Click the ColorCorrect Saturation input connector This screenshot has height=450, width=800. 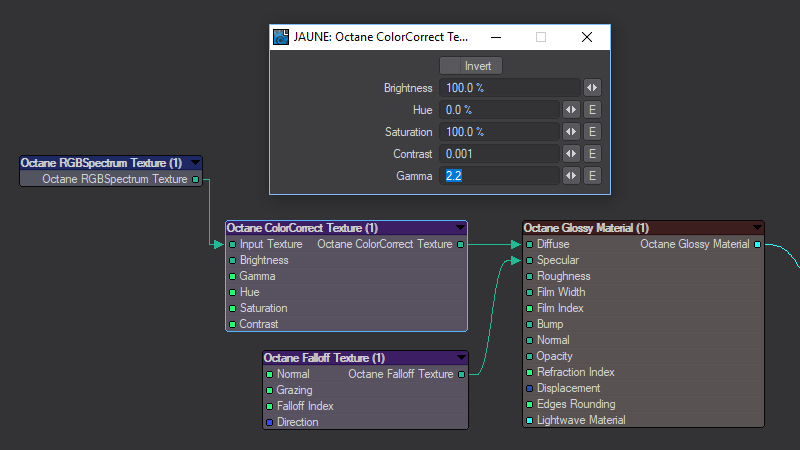[233, 308]
